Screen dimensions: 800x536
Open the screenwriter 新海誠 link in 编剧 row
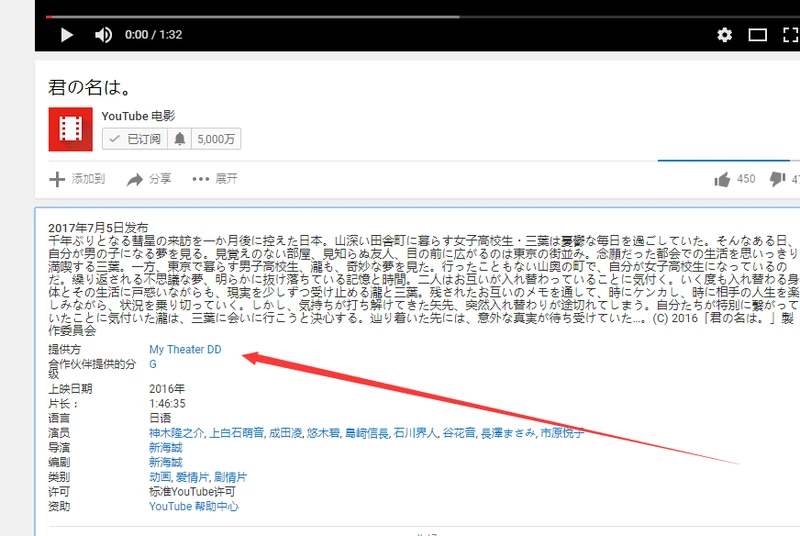[165, 463]
